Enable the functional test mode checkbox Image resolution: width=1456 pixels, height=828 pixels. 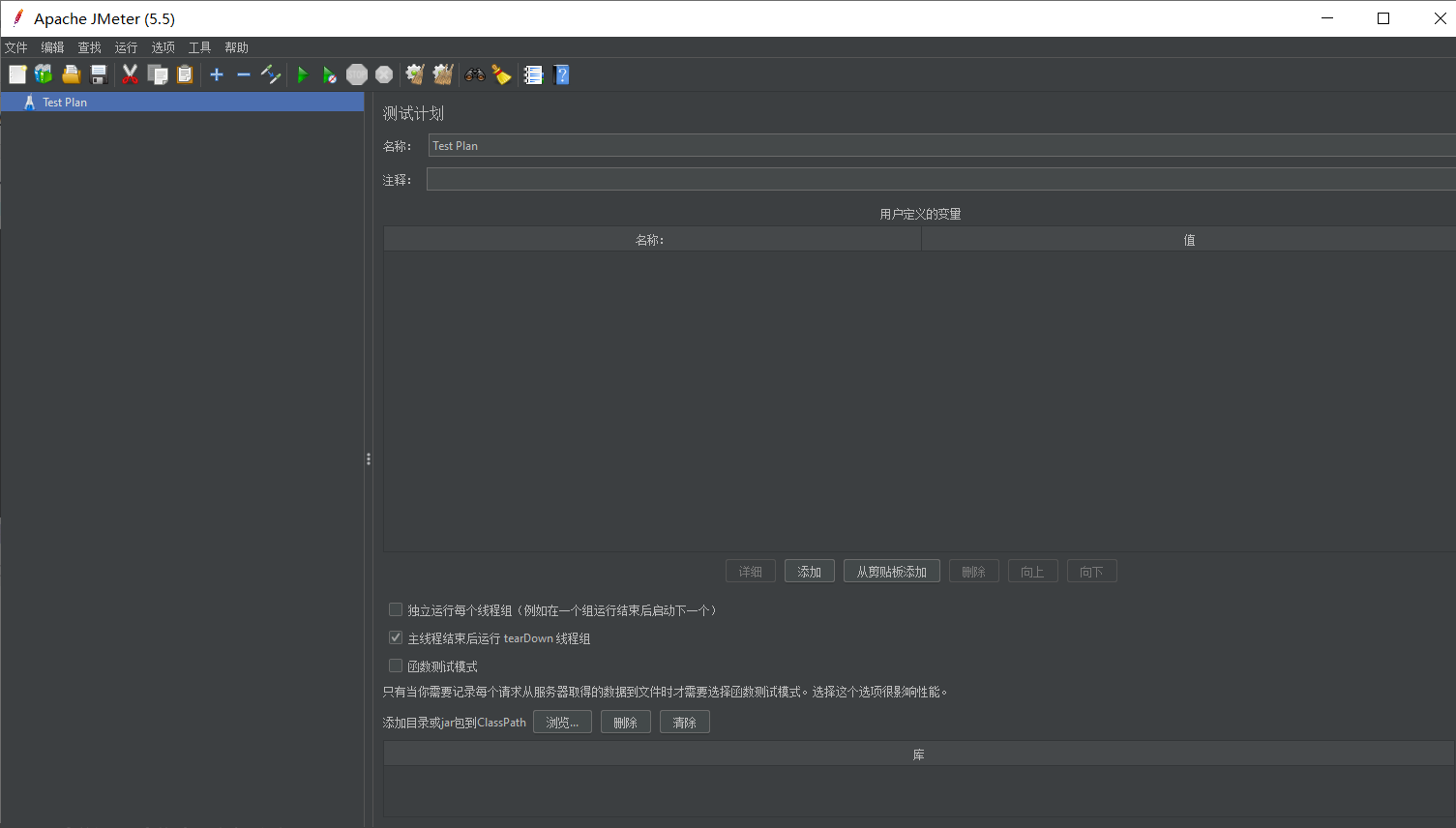396,665
